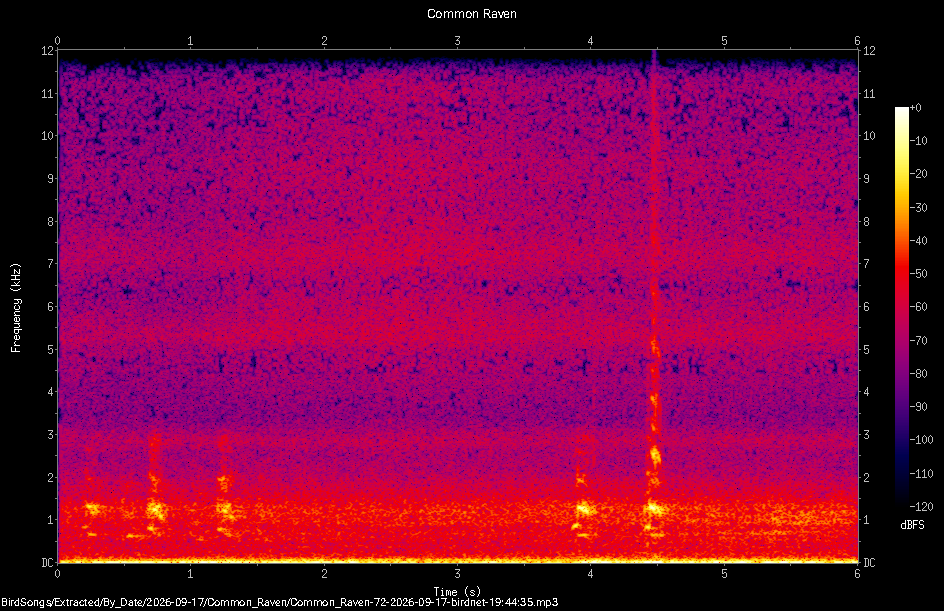
Task: Click "DC" on the right frequency axis
Action: [x=869, y=563]
